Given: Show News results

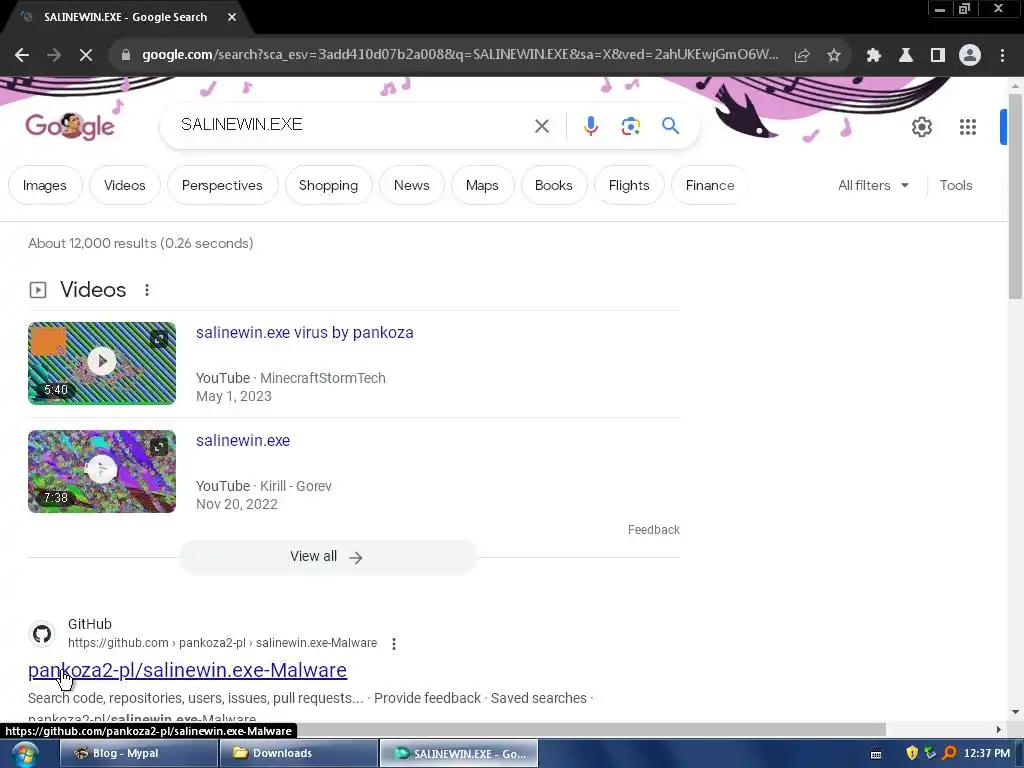Looking at the screenshot, I should [411, 185].
